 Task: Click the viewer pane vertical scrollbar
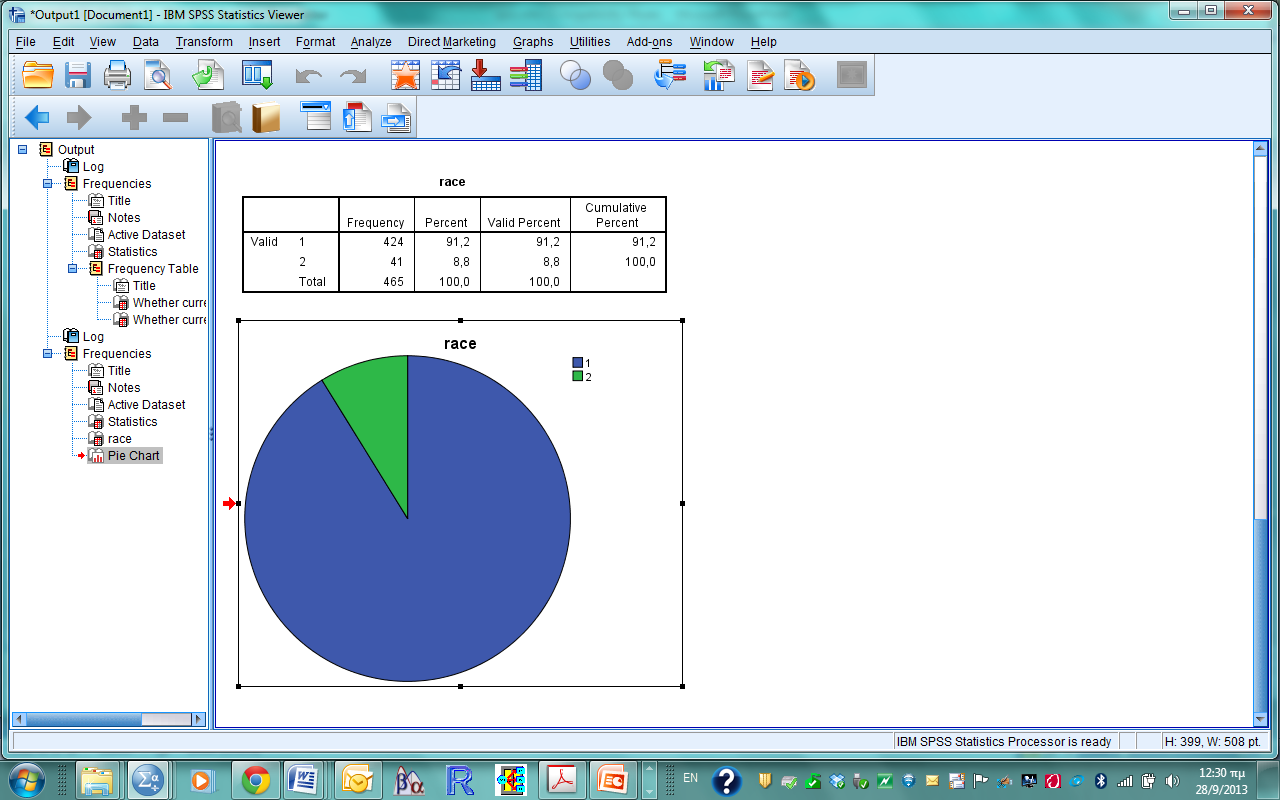pyautogui.click(x=1260, y=433)
